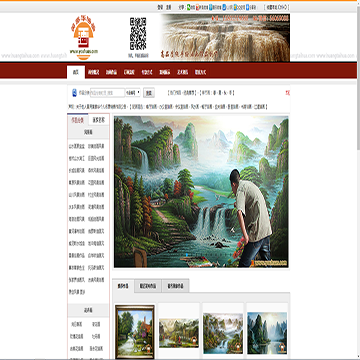Screen dimensions: 360x360
Task: Click the black QR code image
Action: point(138,34)
